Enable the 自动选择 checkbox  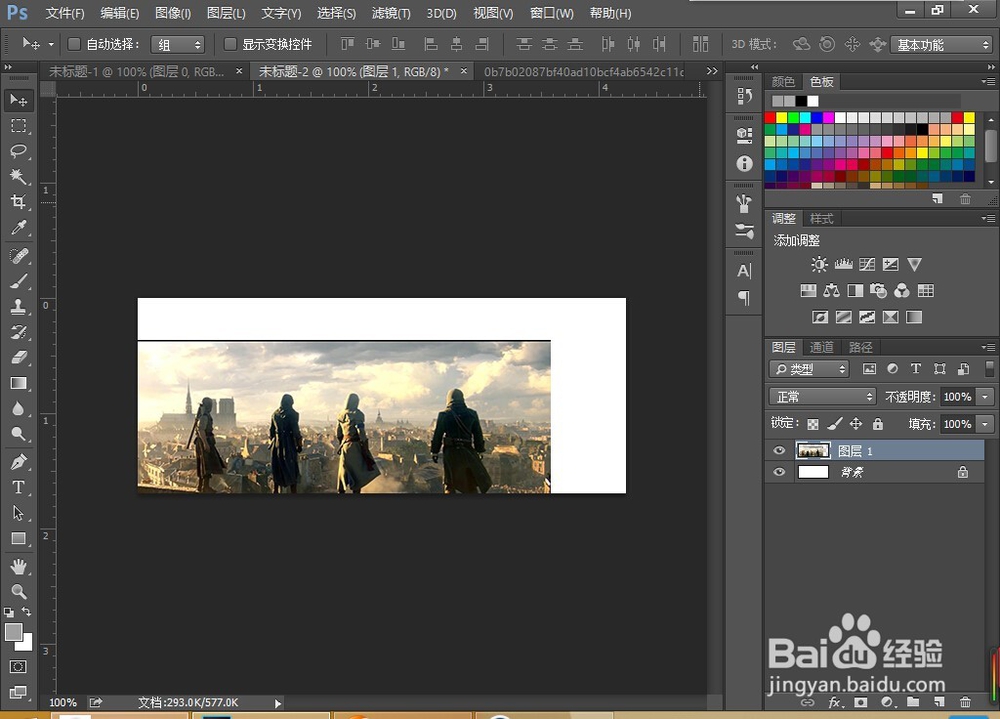(x=74, y=44)
